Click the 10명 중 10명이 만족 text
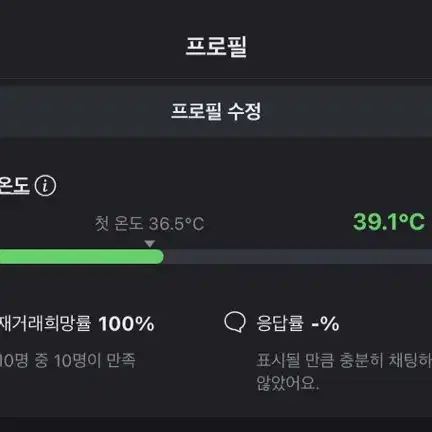Screen dimensions: 432x432 (x=67, y=360)
